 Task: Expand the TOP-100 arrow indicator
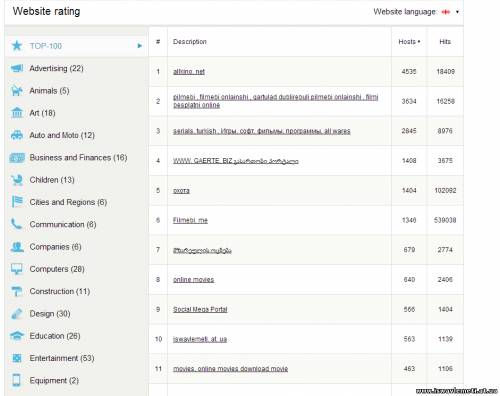pos(140,46)
